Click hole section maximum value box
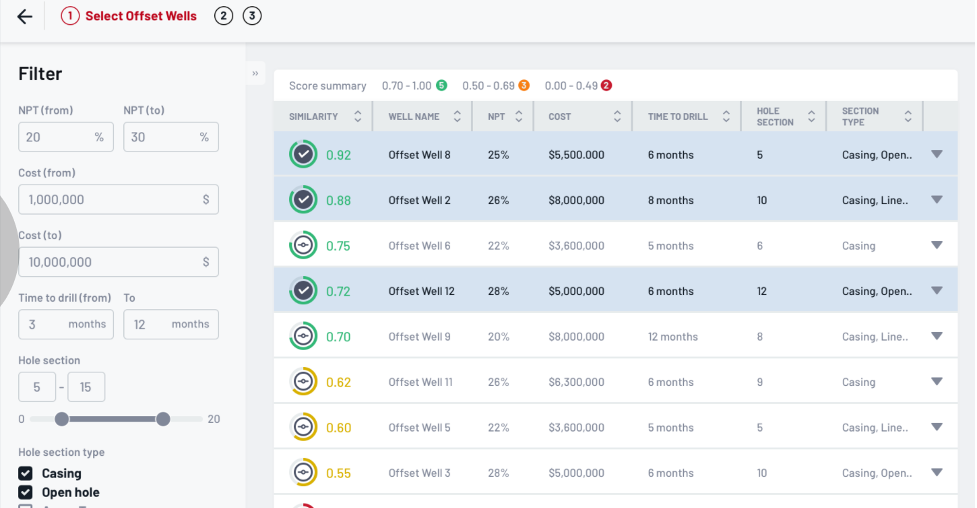This screenshot has width=977, height=508. [x=86, y=387]
